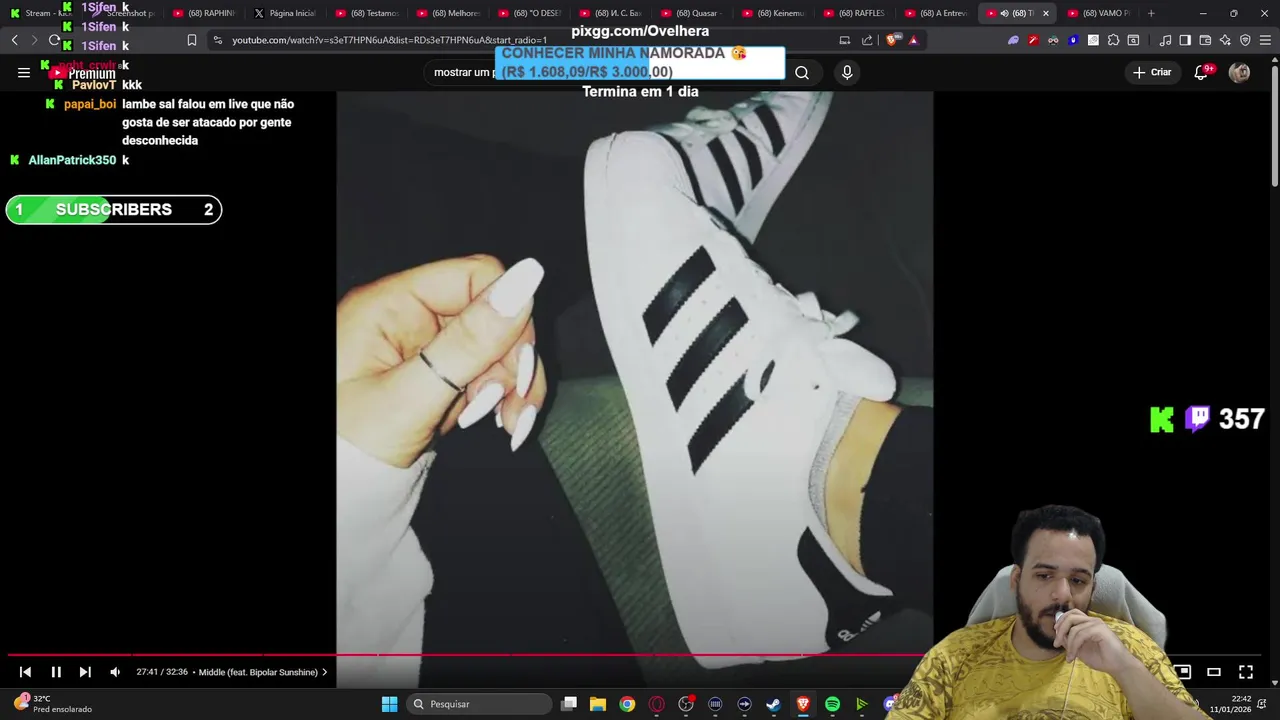Skip to the previous video

pyautogui.click(x=25, y=672)
